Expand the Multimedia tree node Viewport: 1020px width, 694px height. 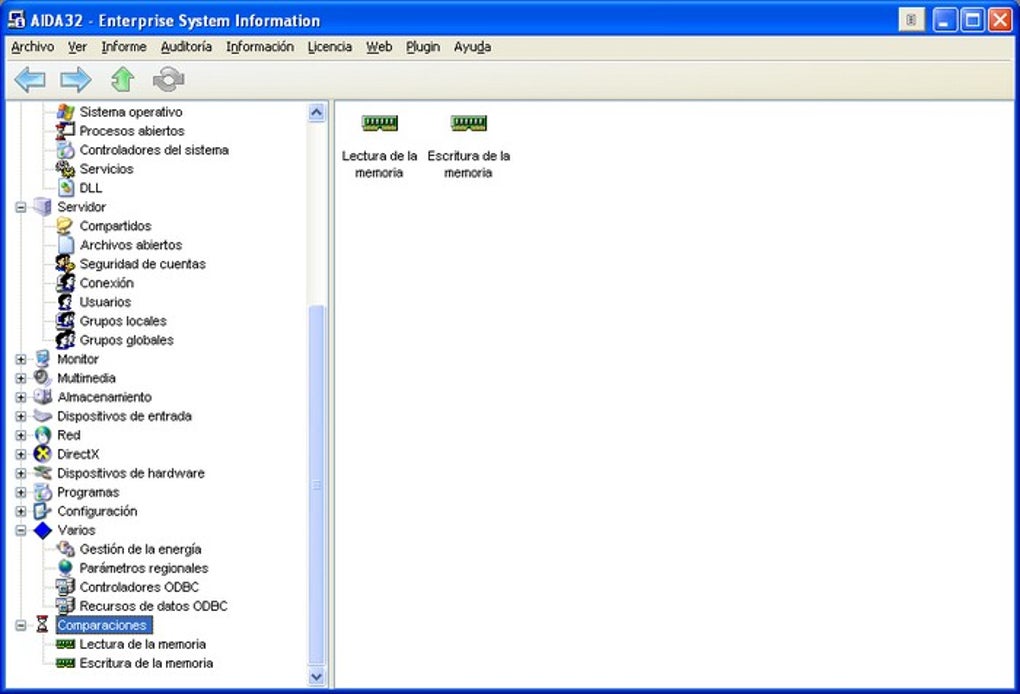[x=21, y=378]
